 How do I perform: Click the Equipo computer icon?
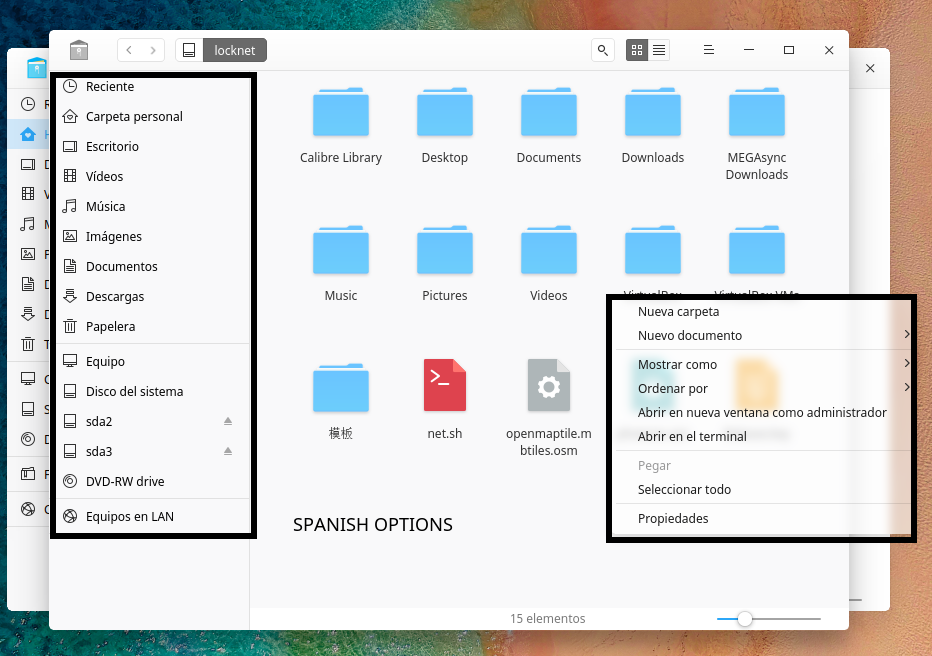(x=70, y=361)
